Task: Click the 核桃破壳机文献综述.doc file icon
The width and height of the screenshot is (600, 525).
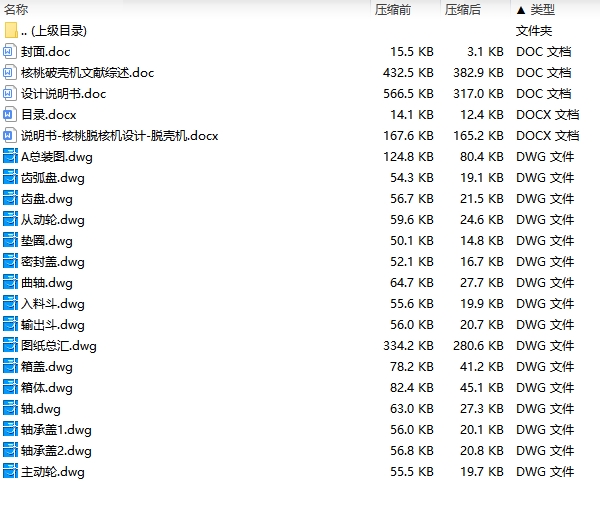Action: 10,72
